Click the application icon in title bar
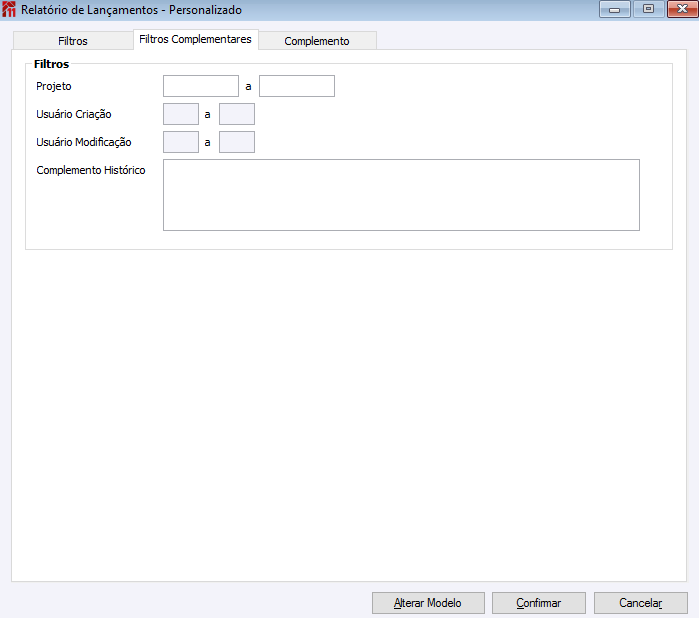699x618 pixels. click(x=9, y=9)
